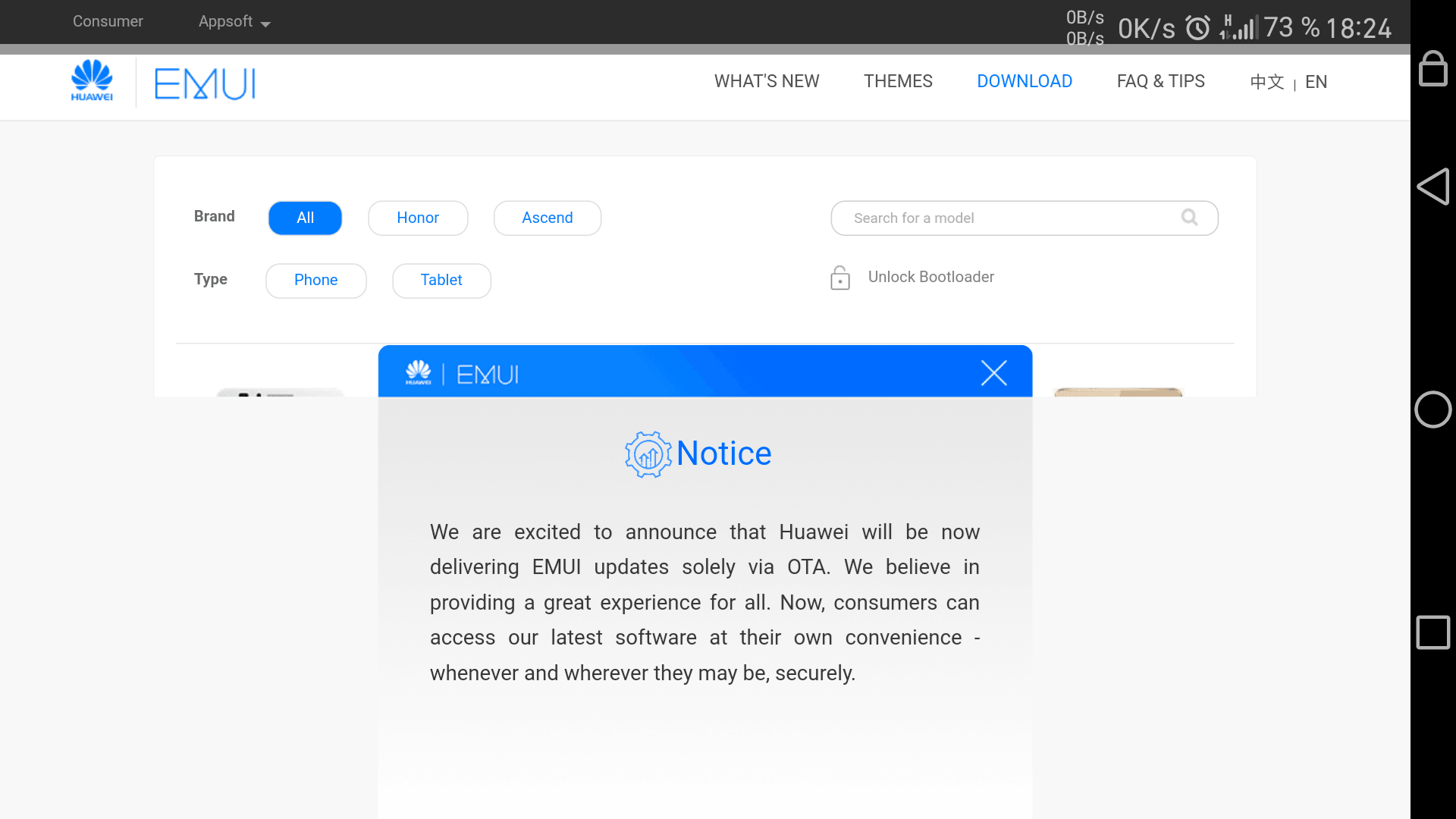This screenshot has width=1456, height=819.
Task: Select the All brand filter
Action: (305, 218)
